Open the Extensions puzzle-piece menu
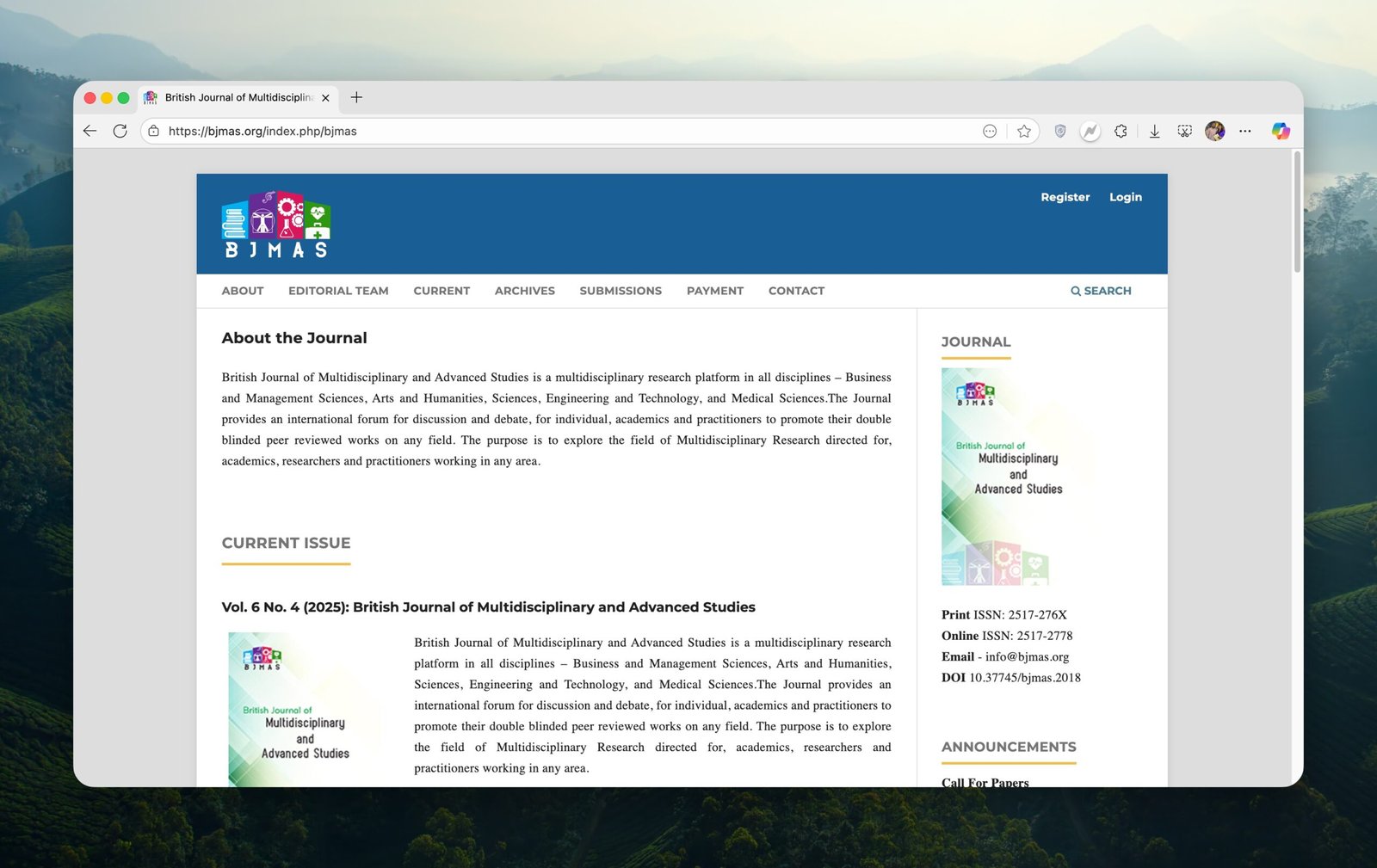This screenshot has height=868, width=1377. coord(1121,131)
